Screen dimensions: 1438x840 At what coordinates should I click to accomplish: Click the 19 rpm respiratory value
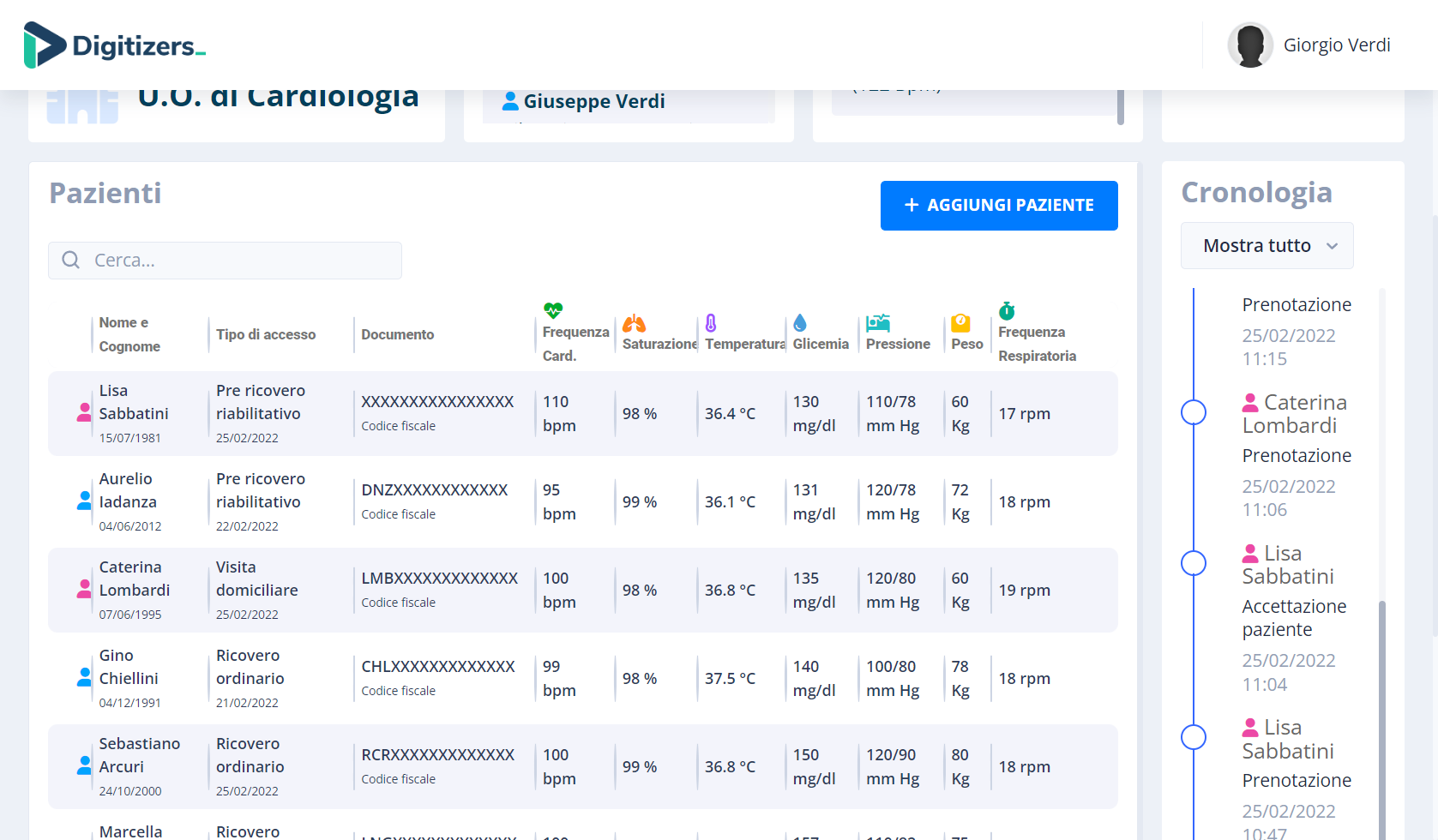1025,590
